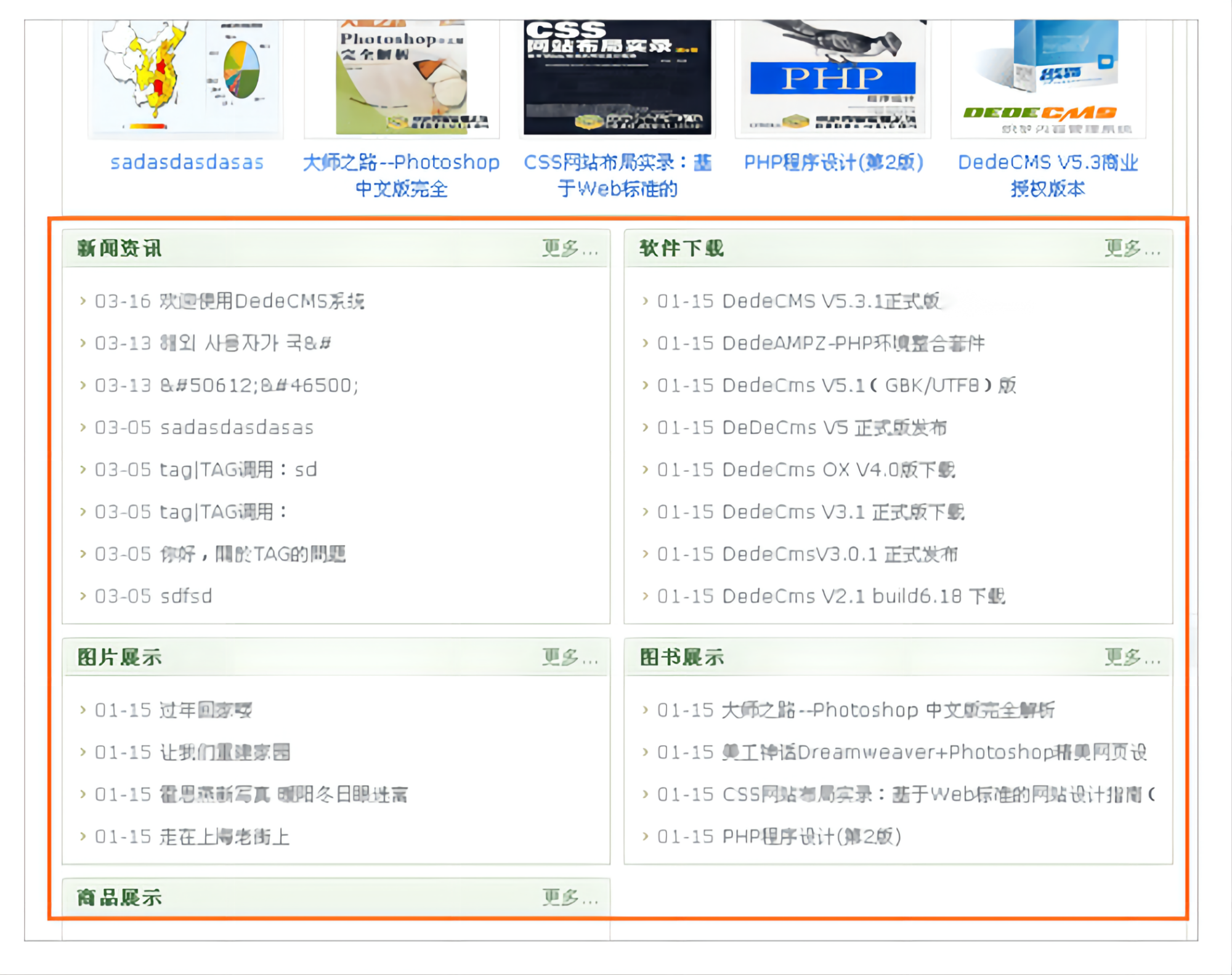Click 更多 in the 软件下载 panel header
The height and width of the screenshot is (975, 1232).
point(1132,249)
